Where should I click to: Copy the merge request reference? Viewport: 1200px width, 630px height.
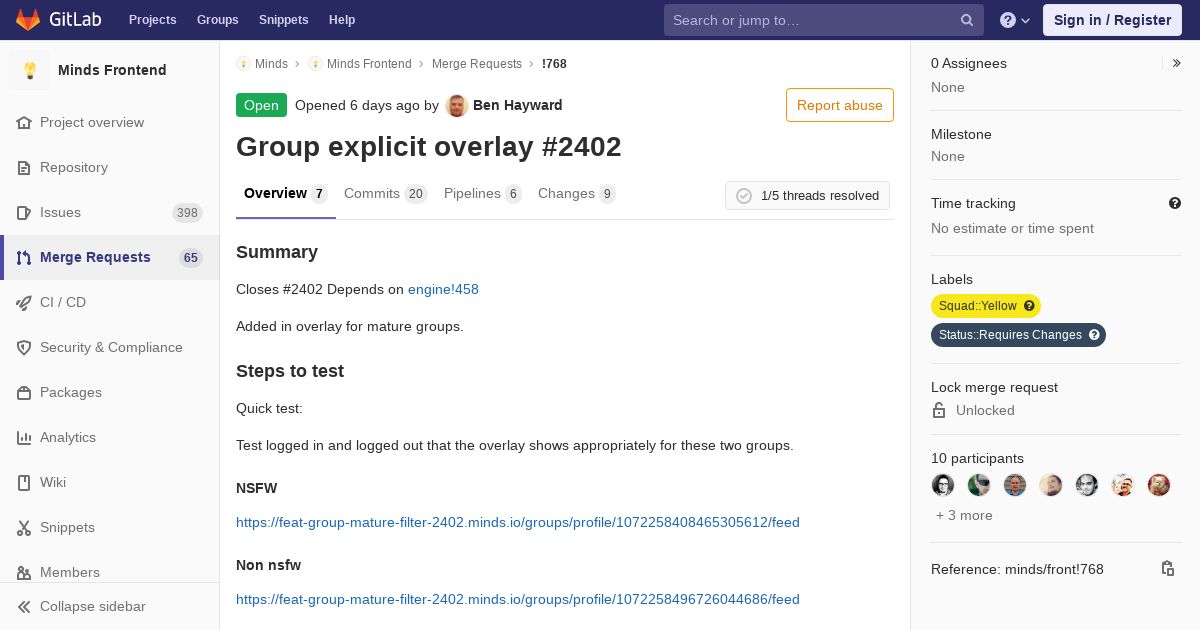[x=1167, y=568]
